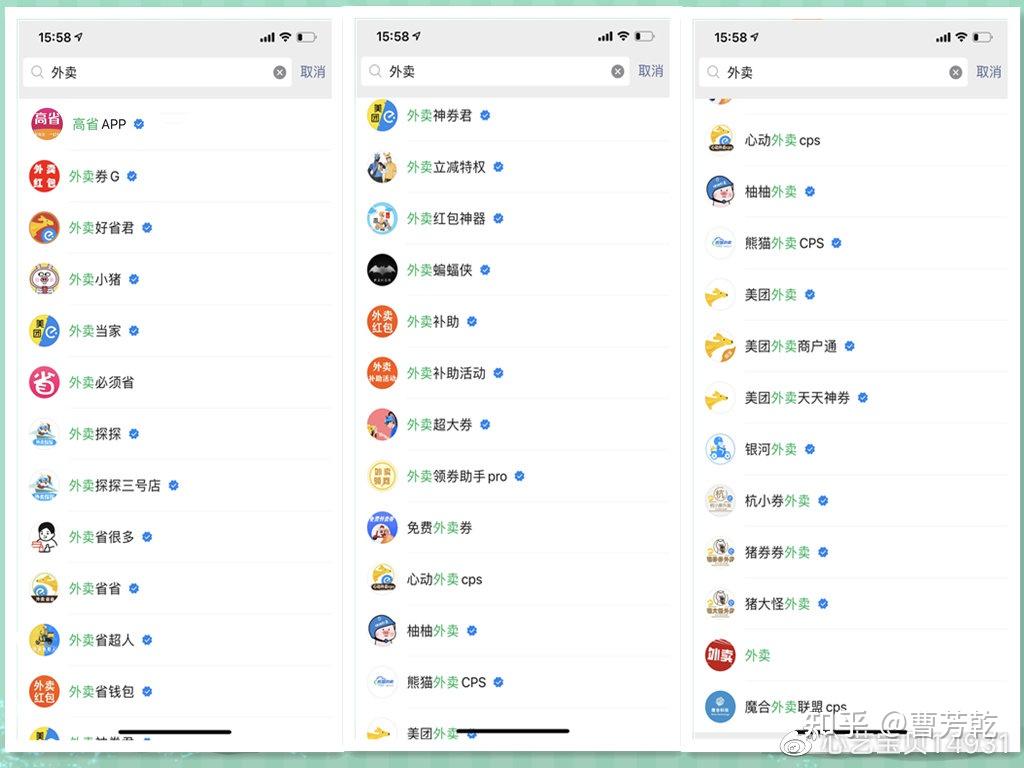Select the 美团外卖天天神券 avatar
This screenshot has width=1024, height=768.
pyautogui.click(x=720, y=398)
